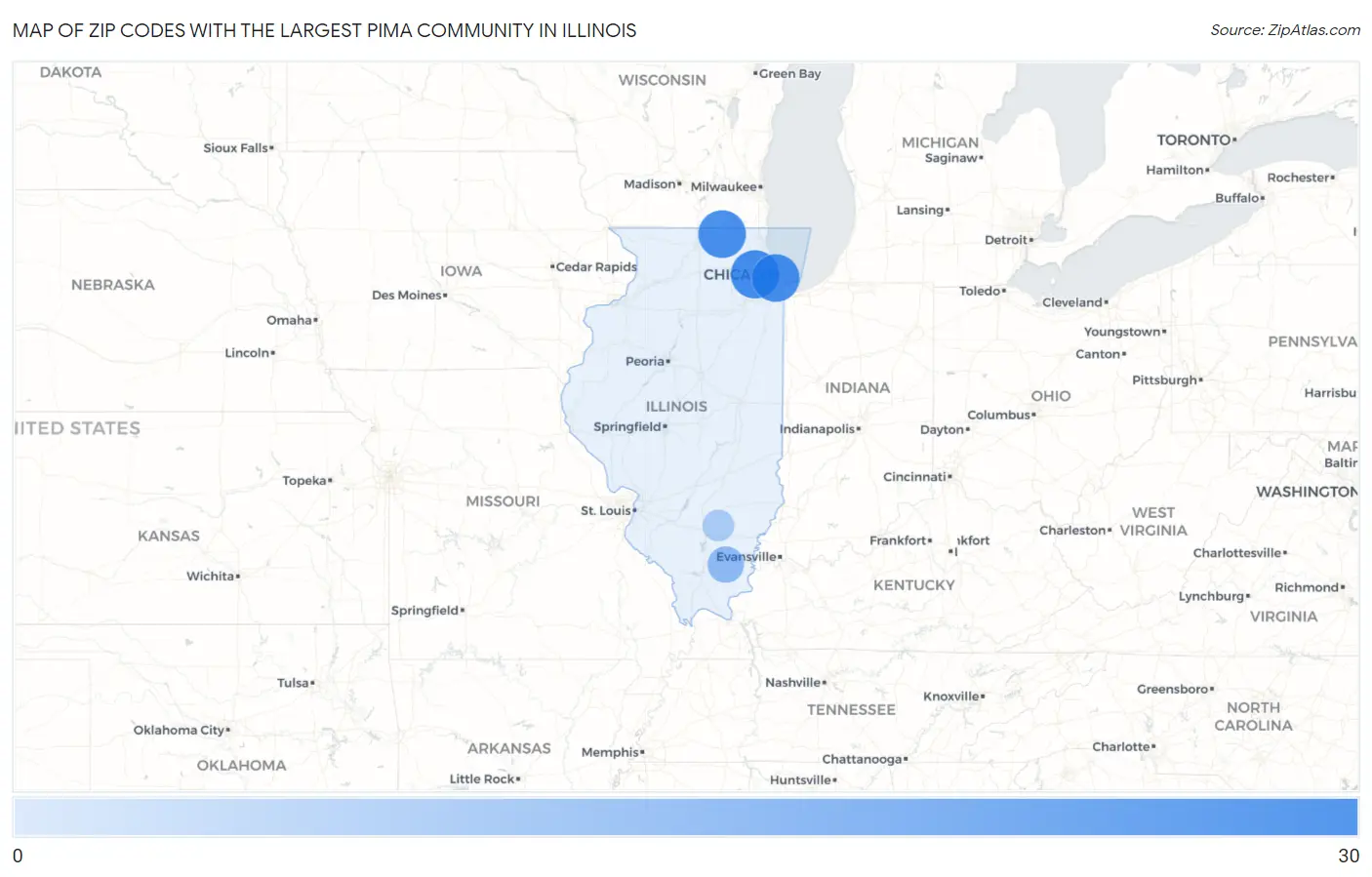
Task: Click the color gradient legend bar
Action: pyautogui.click(x=686, y=817)
